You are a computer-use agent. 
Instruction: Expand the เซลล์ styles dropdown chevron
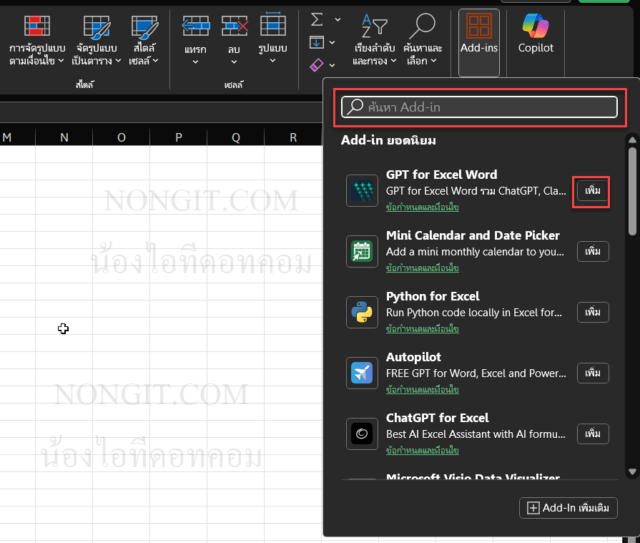156,61
